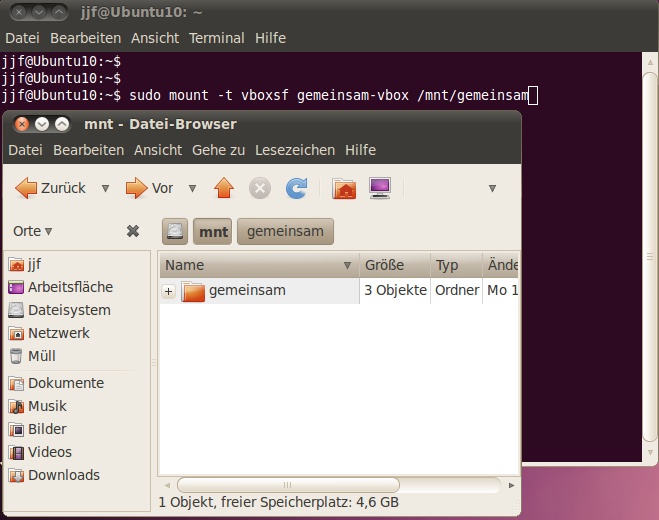Click the Zurück back arrow icon

tap(26, 188)
